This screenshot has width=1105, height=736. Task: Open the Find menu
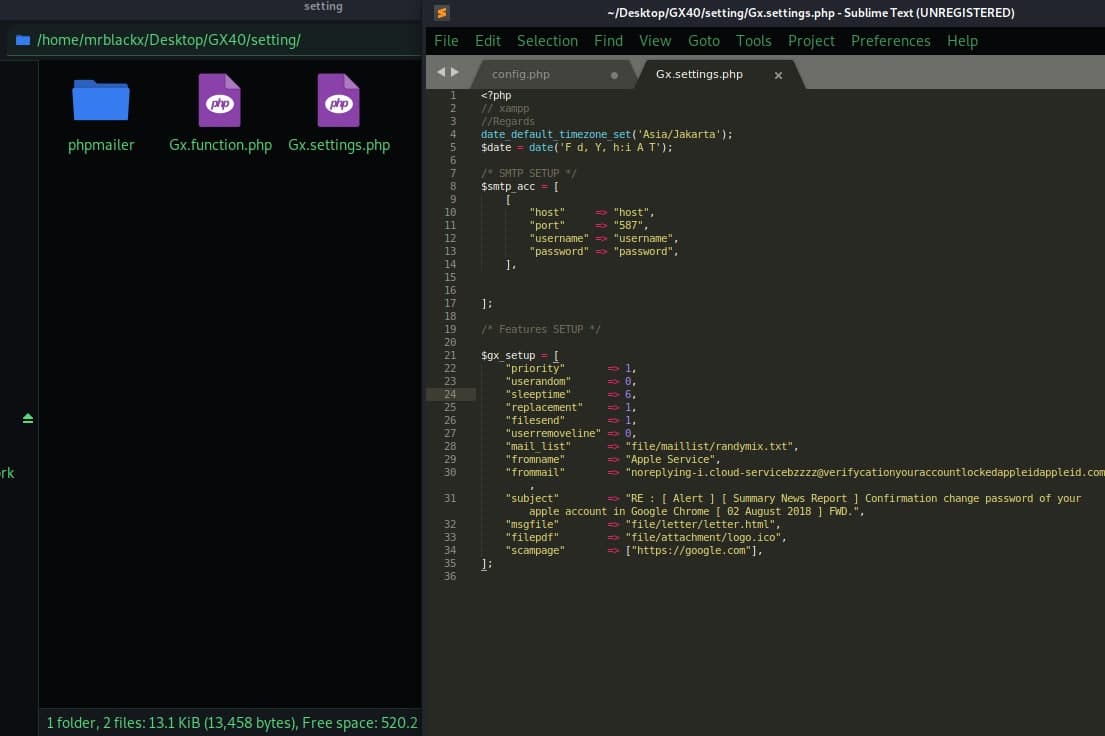click(x=608, y=41)
